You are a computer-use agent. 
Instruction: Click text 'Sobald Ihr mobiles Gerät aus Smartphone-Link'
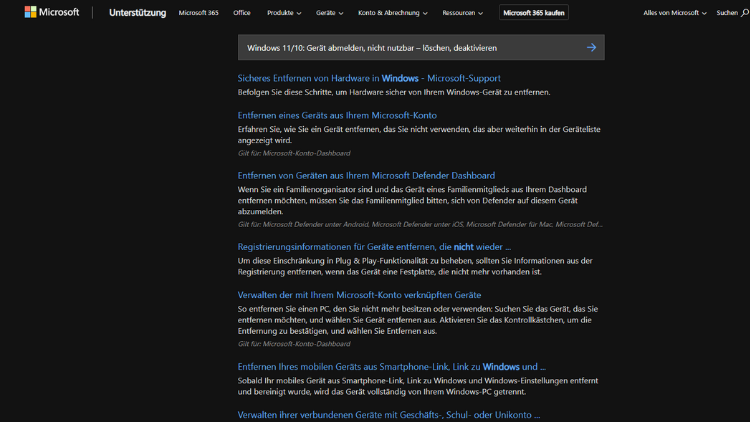click(x=321, y=381)
